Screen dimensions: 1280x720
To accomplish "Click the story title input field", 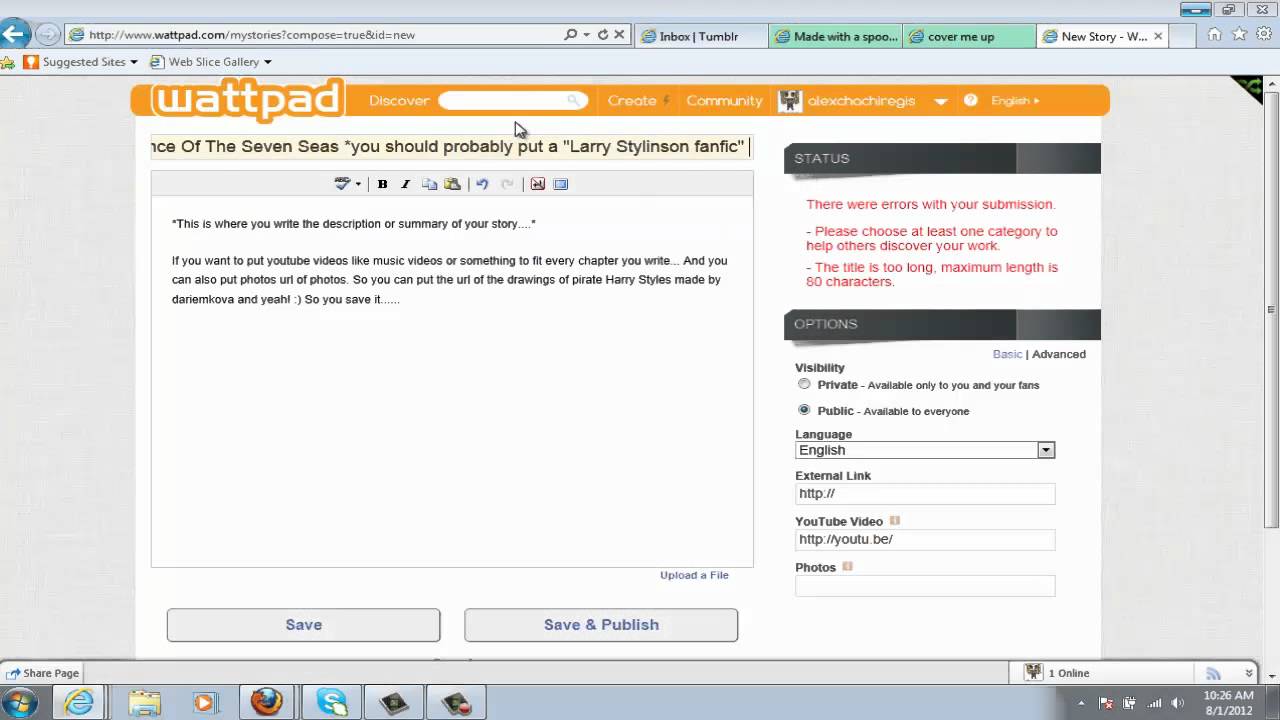I will point(452,147).
